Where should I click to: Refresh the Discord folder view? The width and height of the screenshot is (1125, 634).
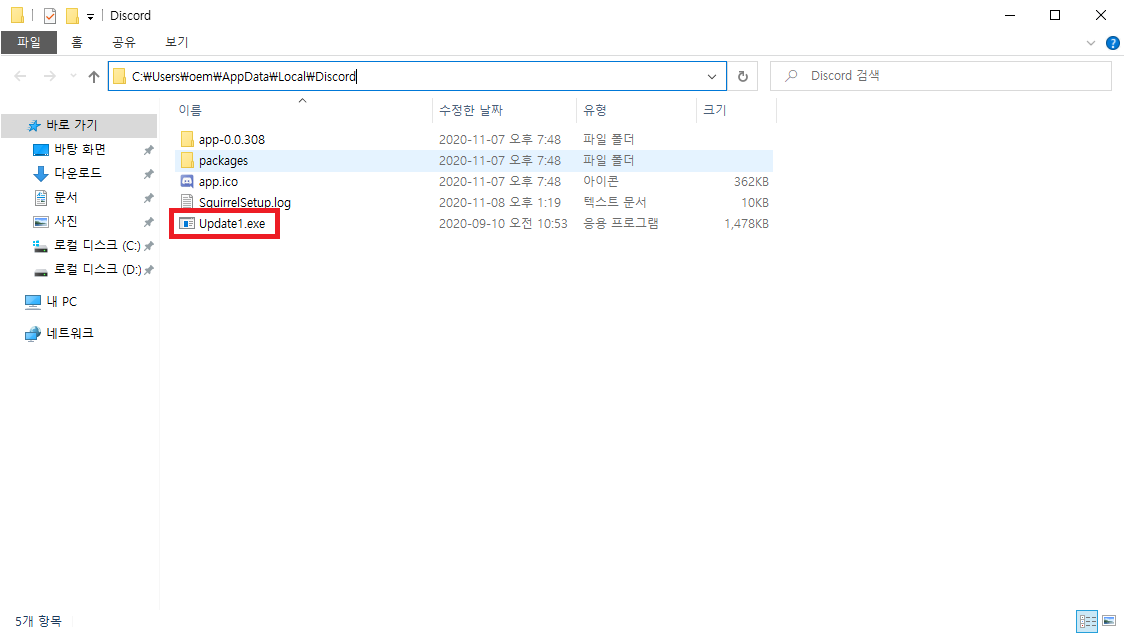[743, 76]
